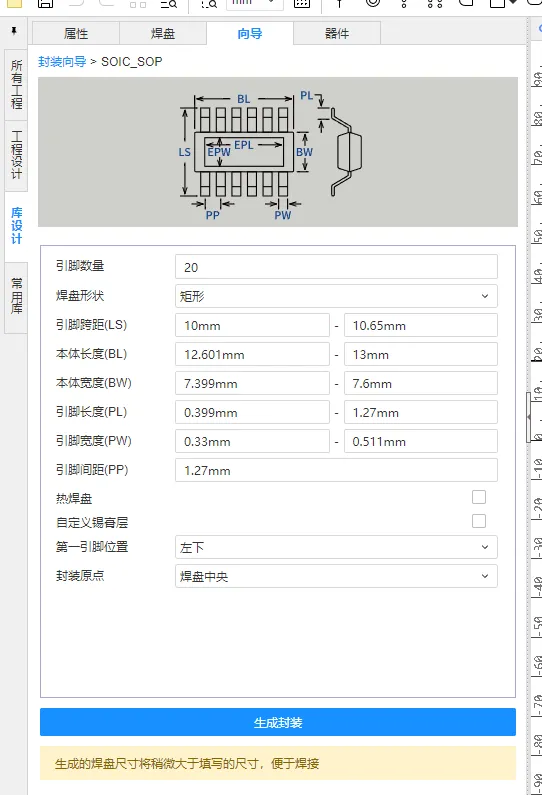Switch to the 焊盘 tab
The height and width of the screenshot is (795, 542).
(163, 33)
